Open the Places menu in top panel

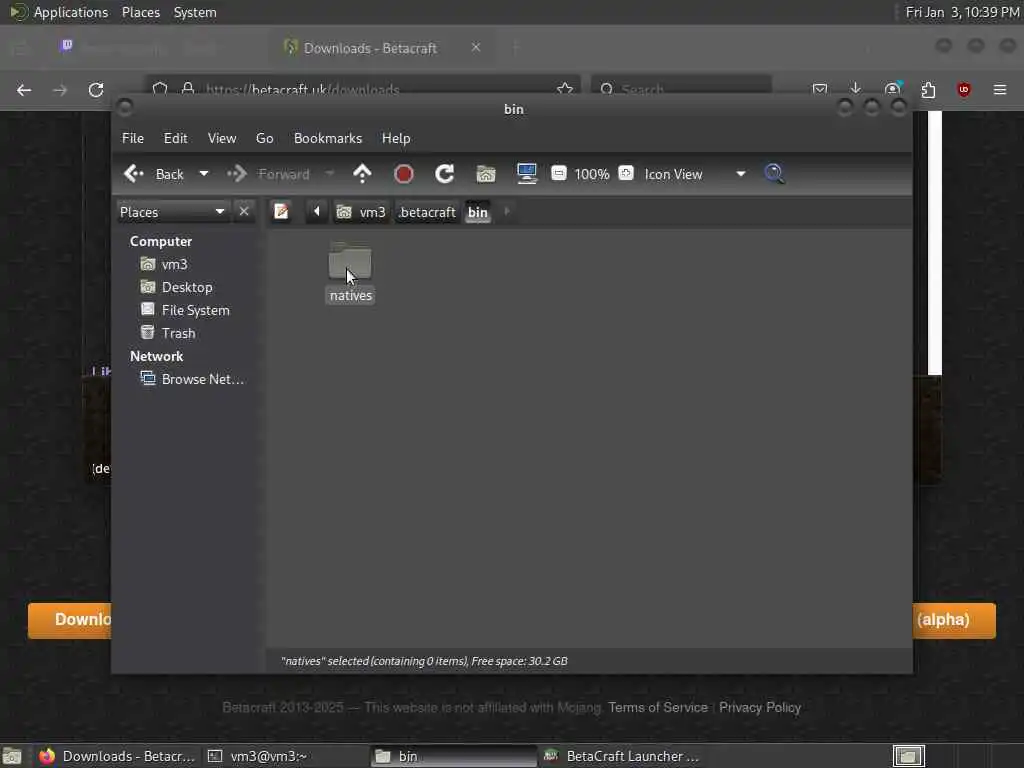(x=141, y=12)
